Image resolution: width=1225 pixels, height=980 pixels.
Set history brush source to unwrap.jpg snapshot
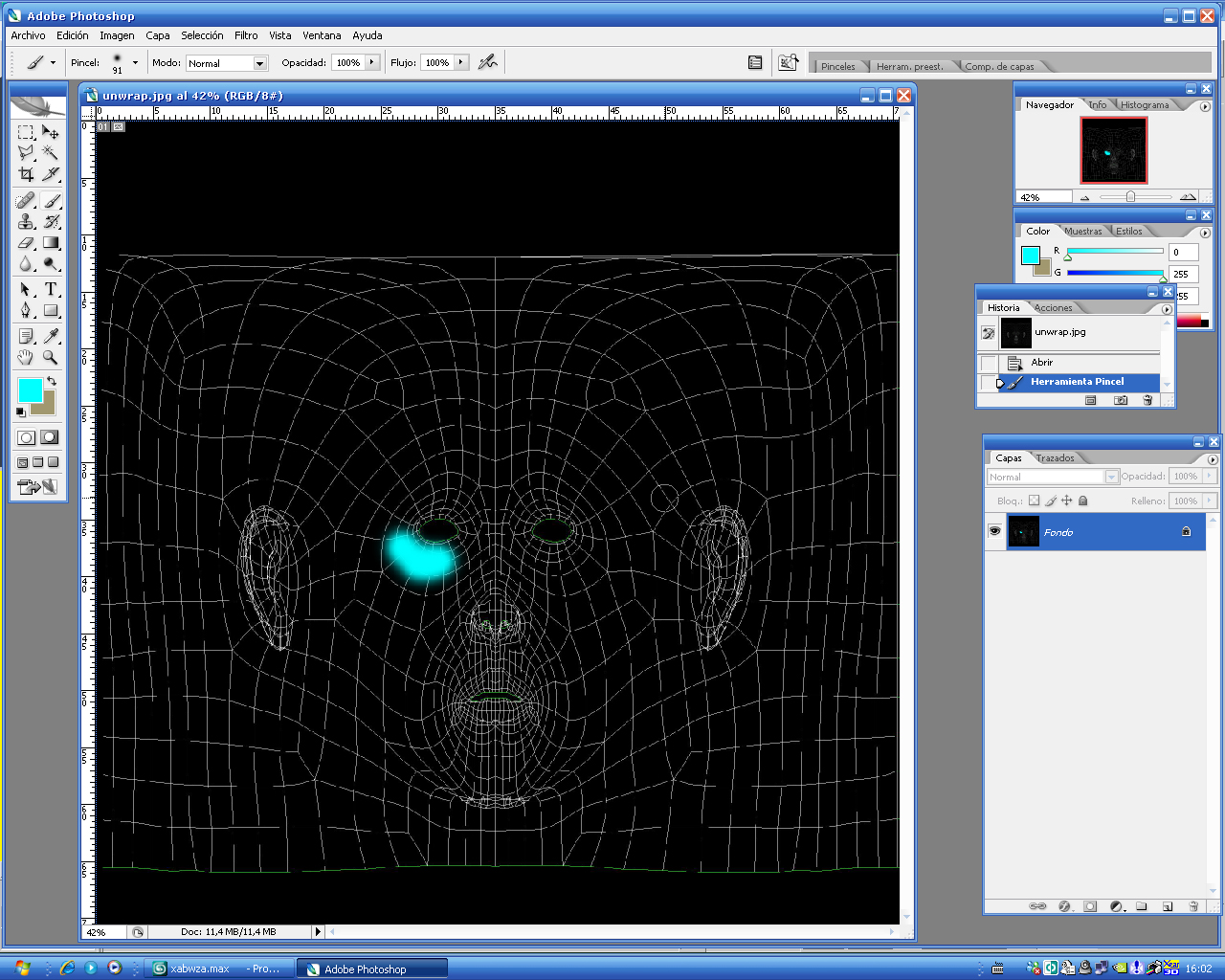pyautogui.click(x=989, y=333)
